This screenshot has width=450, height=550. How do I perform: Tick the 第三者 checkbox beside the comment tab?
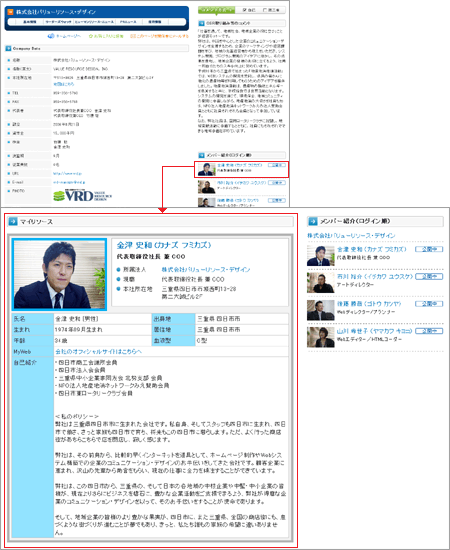(x=265, y=10)
